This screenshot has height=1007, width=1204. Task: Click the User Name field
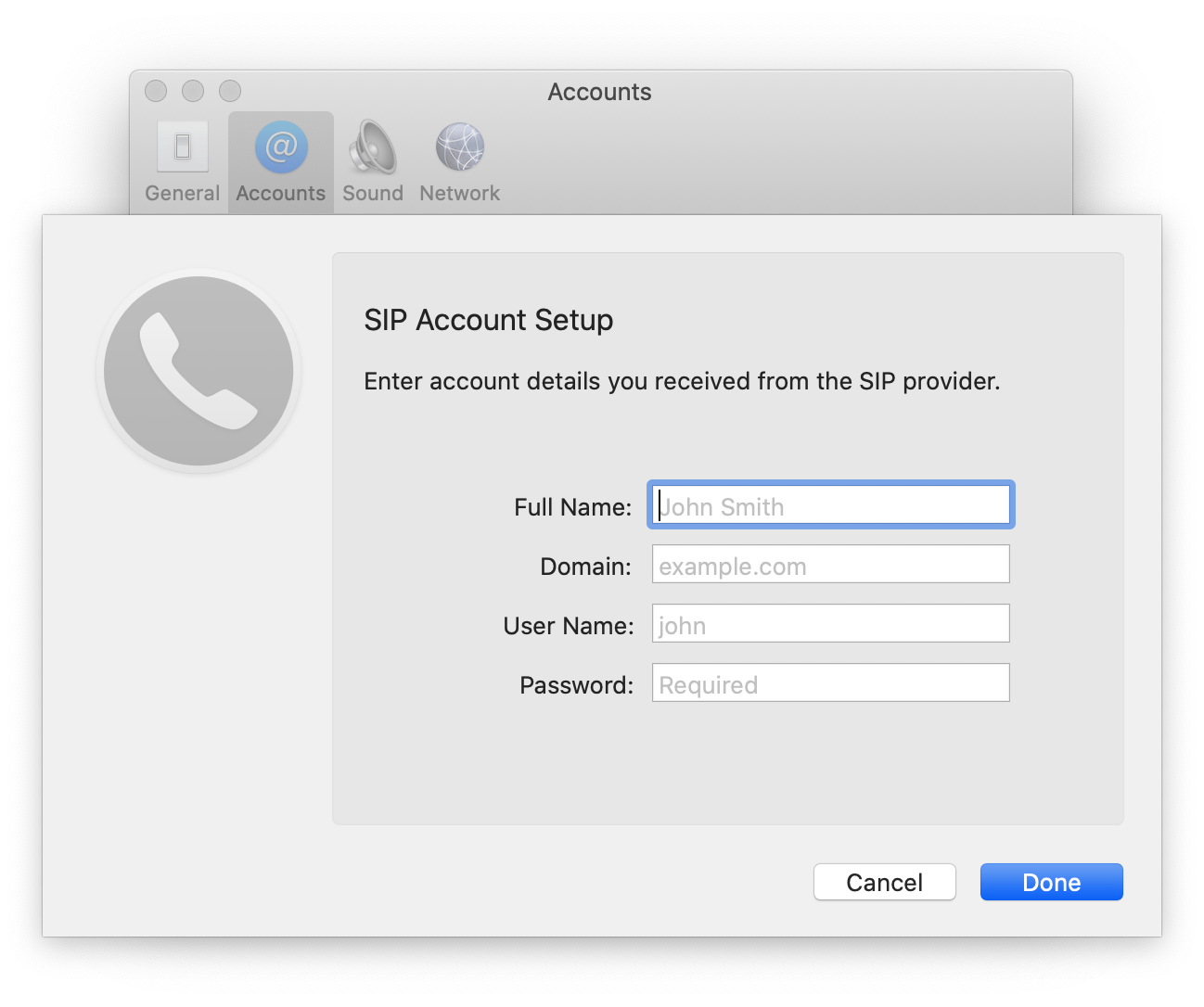point(830,624)
